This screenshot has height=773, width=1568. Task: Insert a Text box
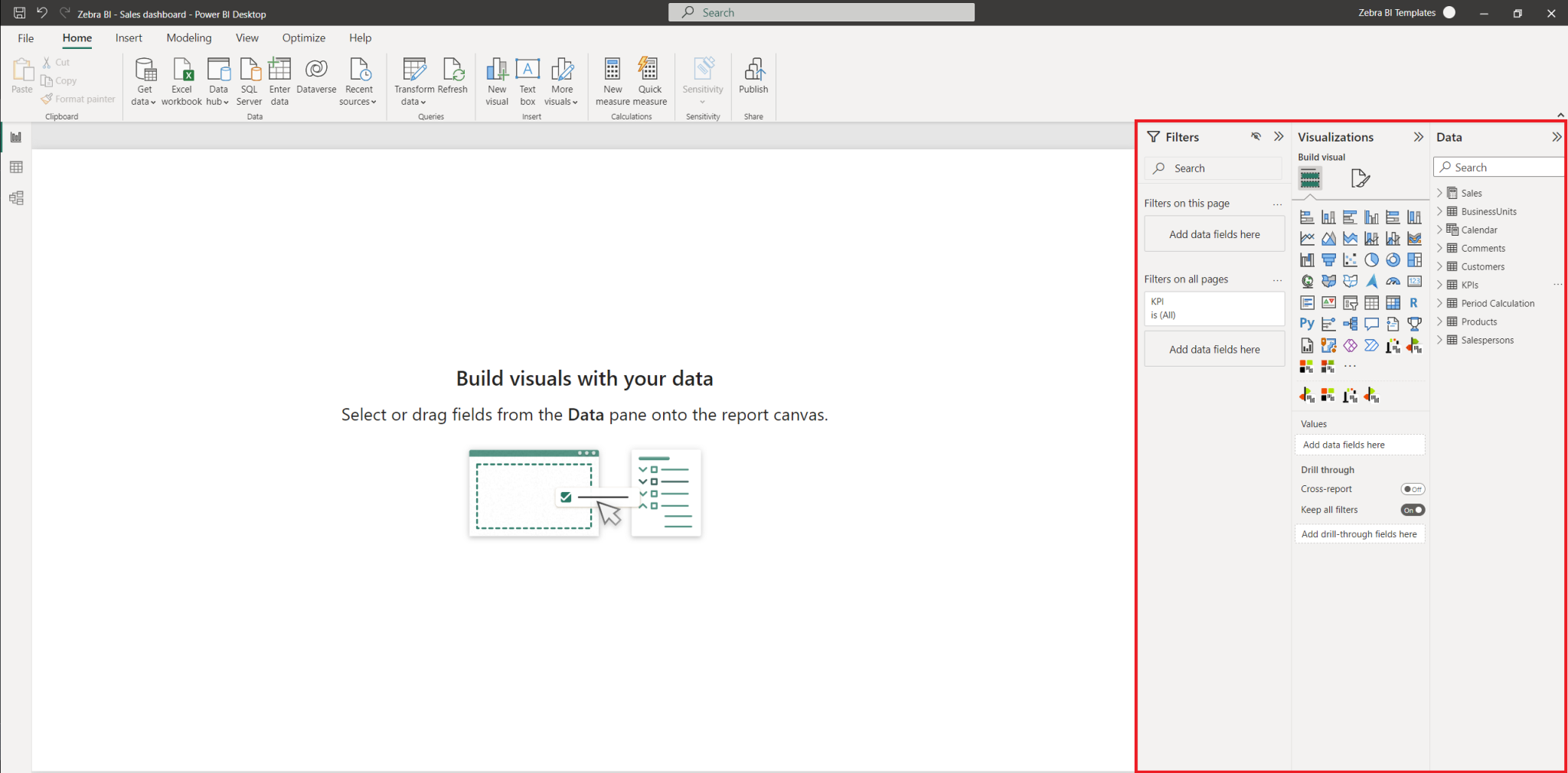tap(528, 82)
